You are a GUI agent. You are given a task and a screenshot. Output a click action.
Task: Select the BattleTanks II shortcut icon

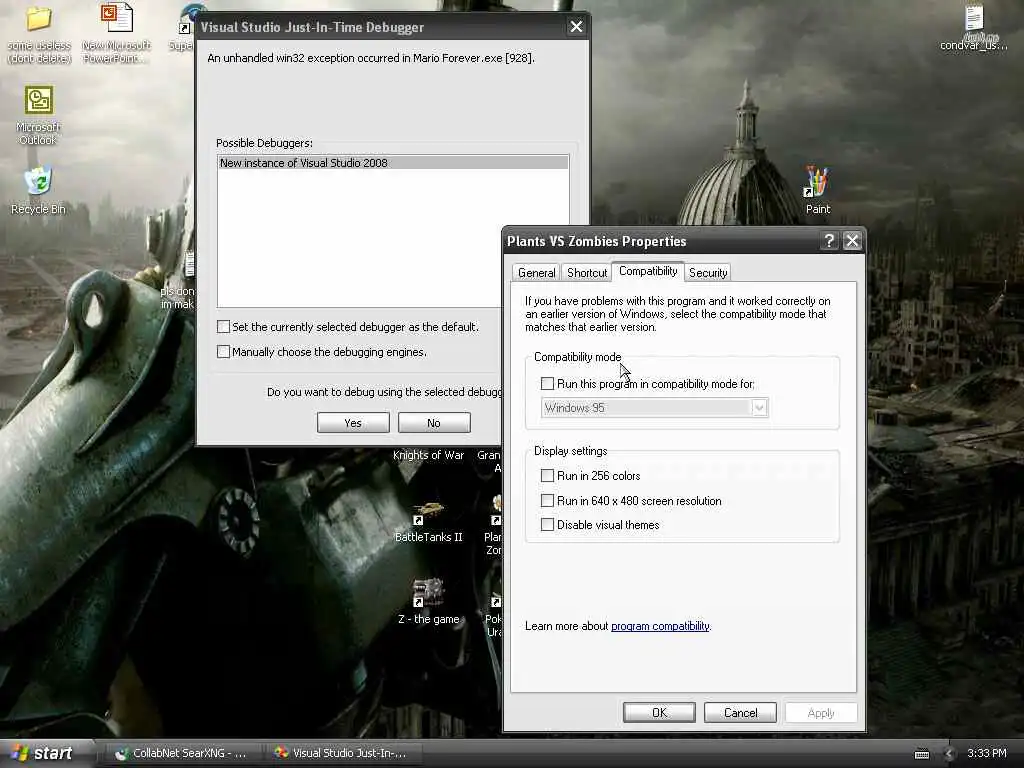click(x=428, y=513)
